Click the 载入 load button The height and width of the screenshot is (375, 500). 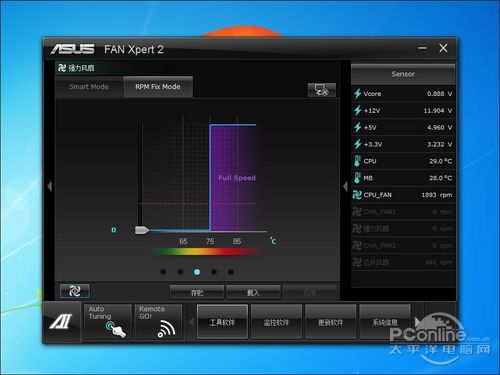click(x=253, y=292)
